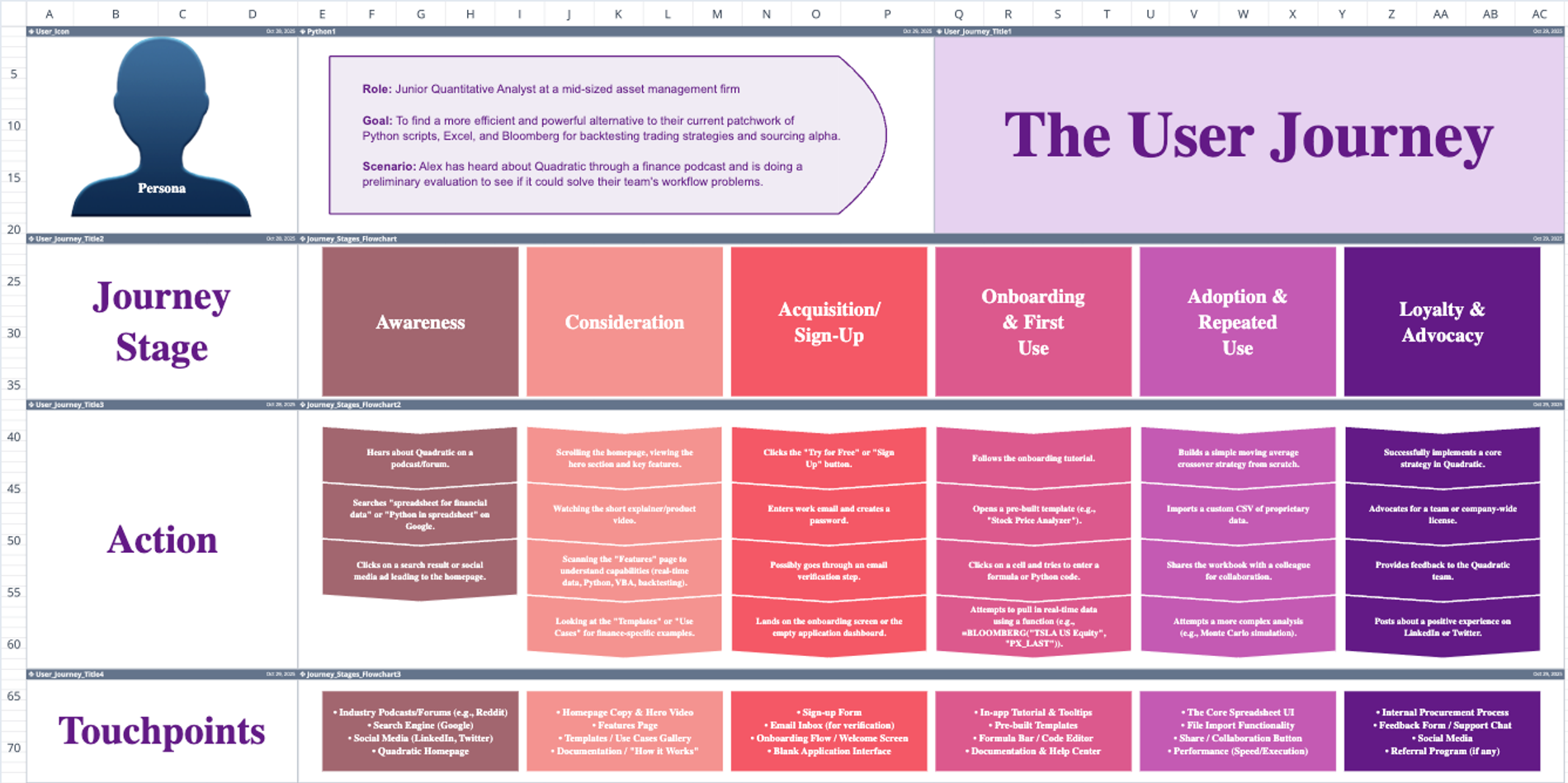
Task: Click touchpoints box listing Sign-up Form
Action: tap(829, 731)
